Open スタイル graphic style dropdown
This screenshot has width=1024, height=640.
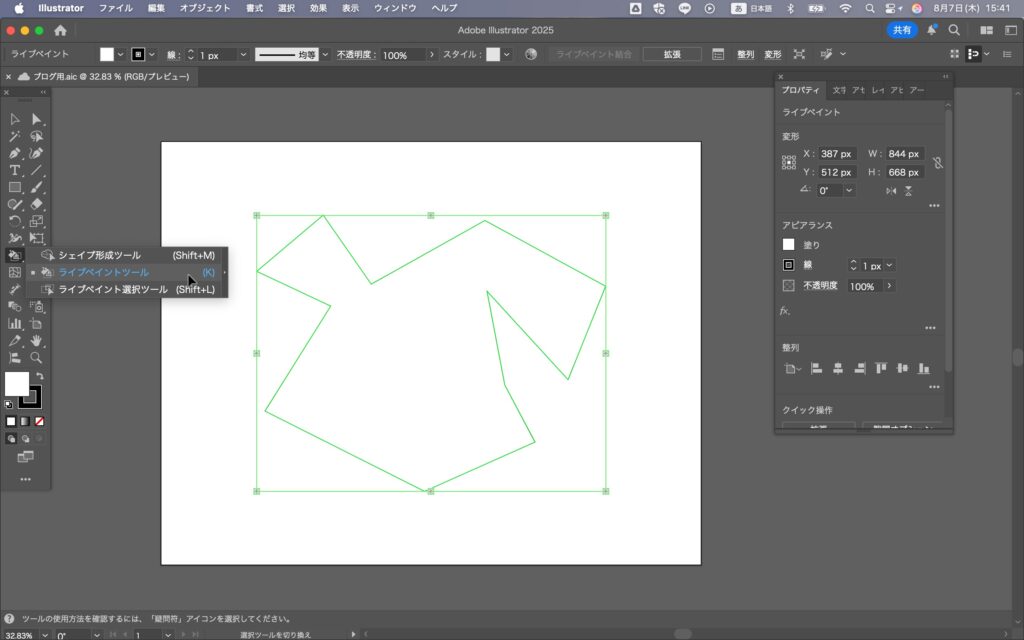[507, 55]
